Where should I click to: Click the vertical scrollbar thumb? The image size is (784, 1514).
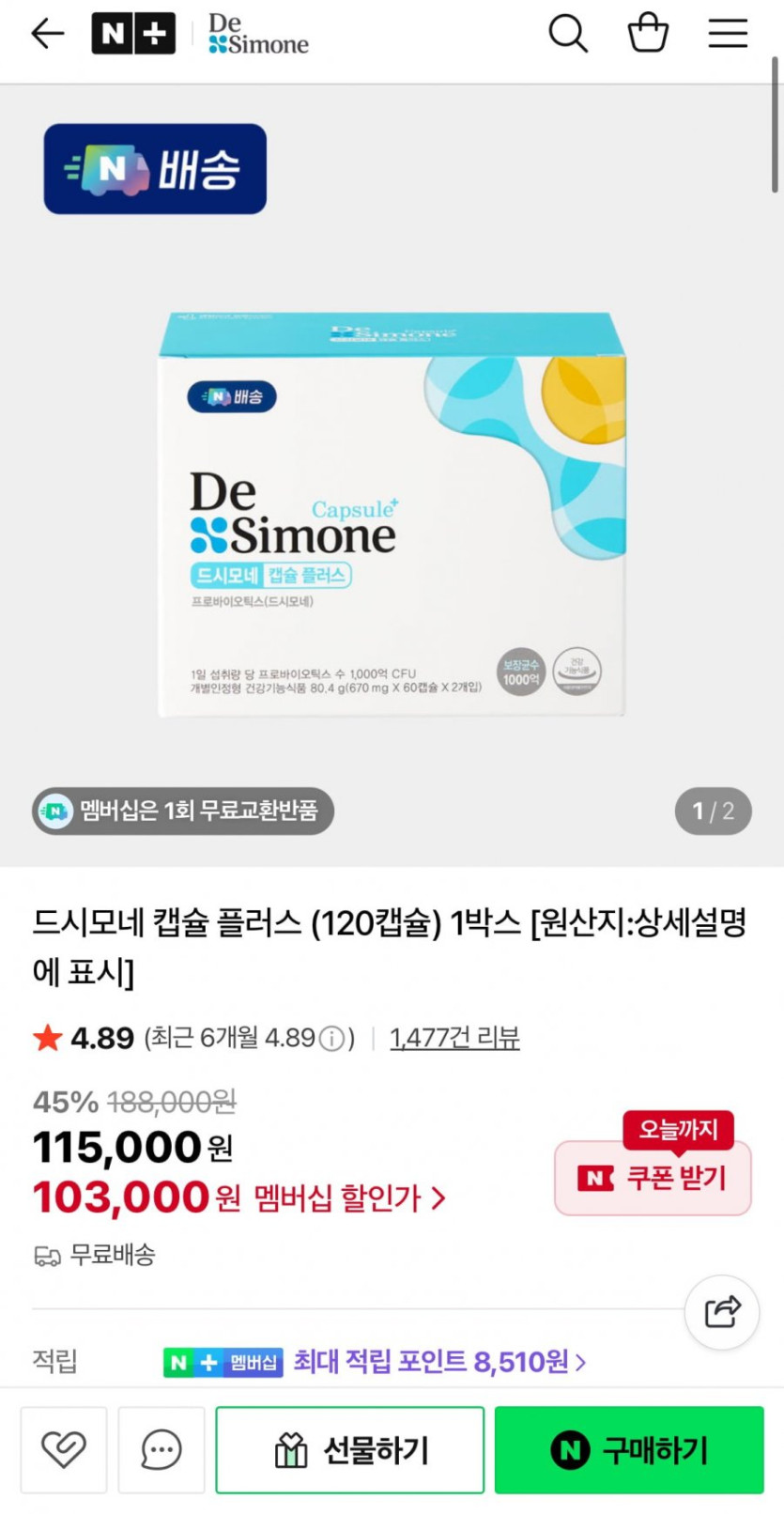point(775,124)
